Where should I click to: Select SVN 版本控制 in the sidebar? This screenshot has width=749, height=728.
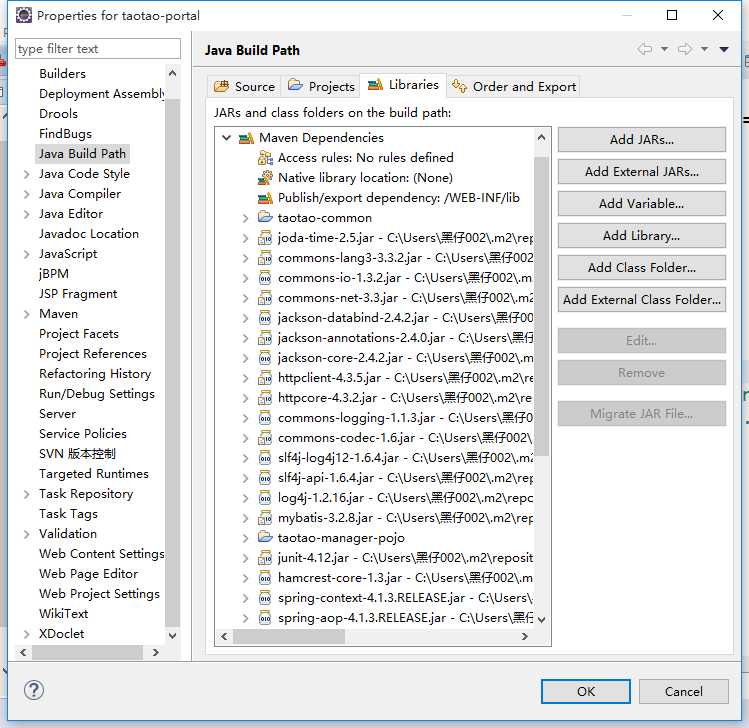[77, 454]
